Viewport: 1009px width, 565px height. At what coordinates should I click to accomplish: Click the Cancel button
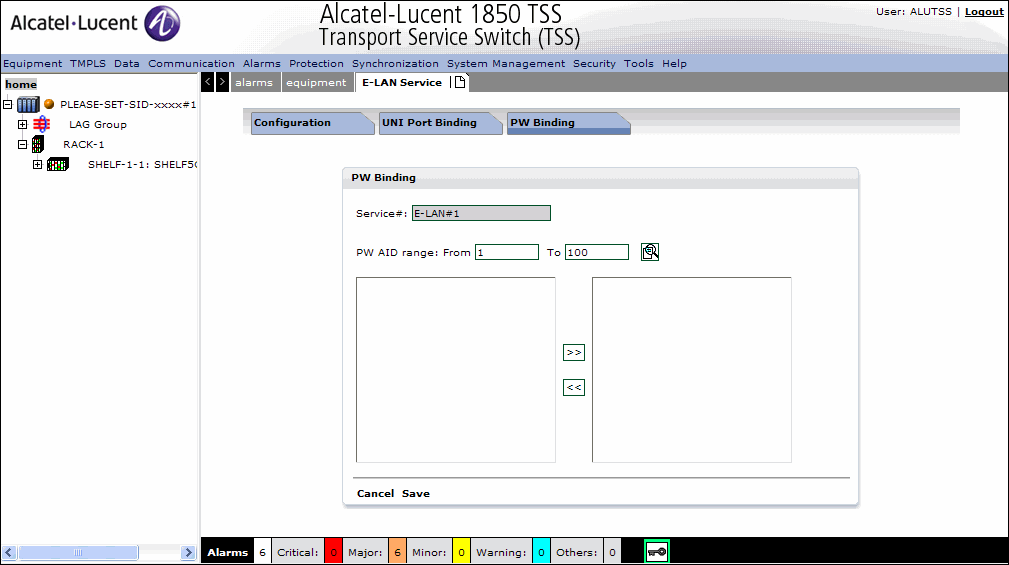[375, 494]
